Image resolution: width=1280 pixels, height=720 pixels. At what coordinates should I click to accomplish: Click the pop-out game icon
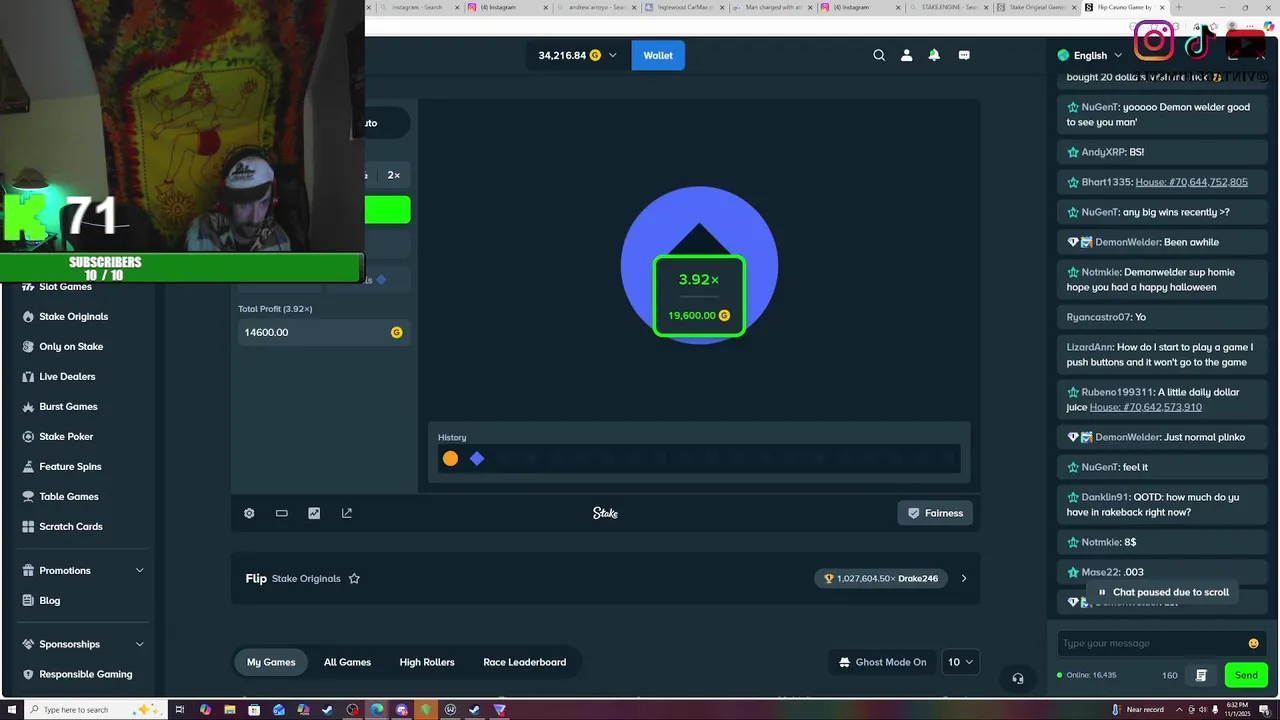[x=347, y=513]
